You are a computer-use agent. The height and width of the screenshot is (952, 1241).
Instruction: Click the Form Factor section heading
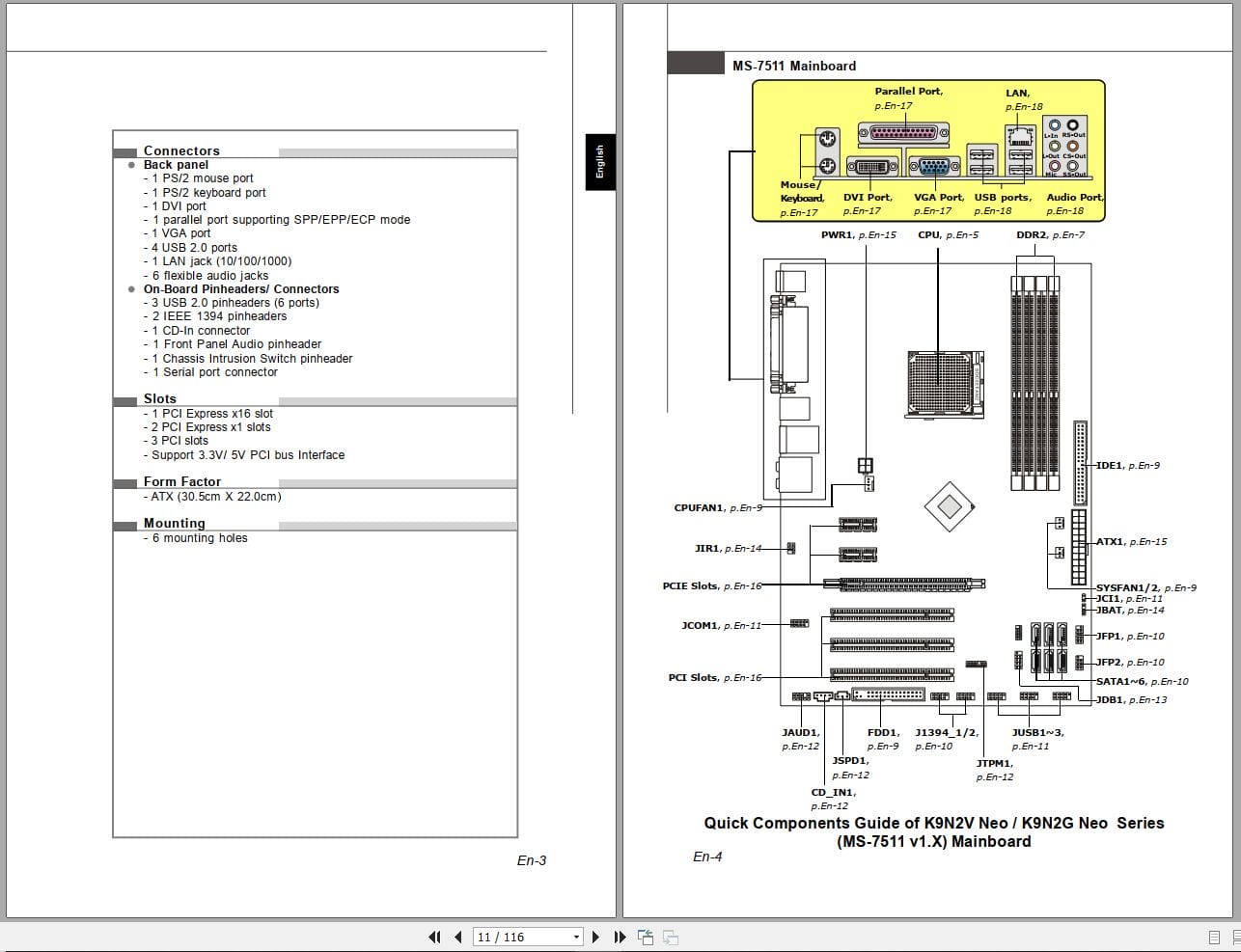(x=182, y=481)
